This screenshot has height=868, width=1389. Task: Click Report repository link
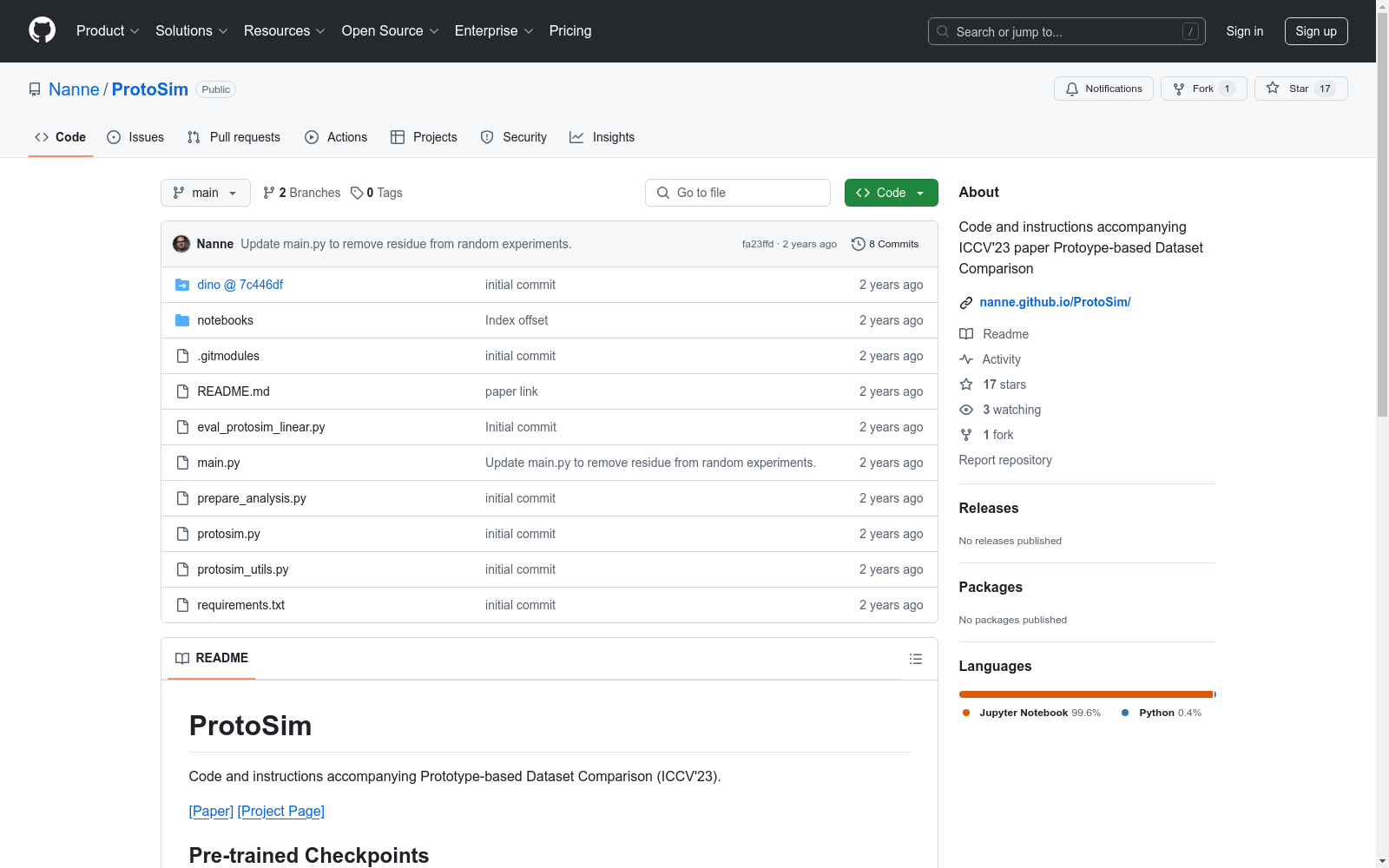coord(1005,460)
